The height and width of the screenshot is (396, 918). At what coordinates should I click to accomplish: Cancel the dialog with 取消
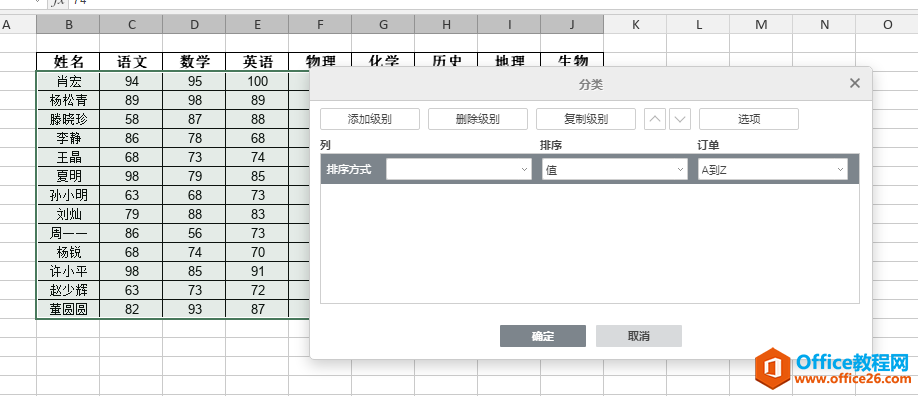[639, 336]
